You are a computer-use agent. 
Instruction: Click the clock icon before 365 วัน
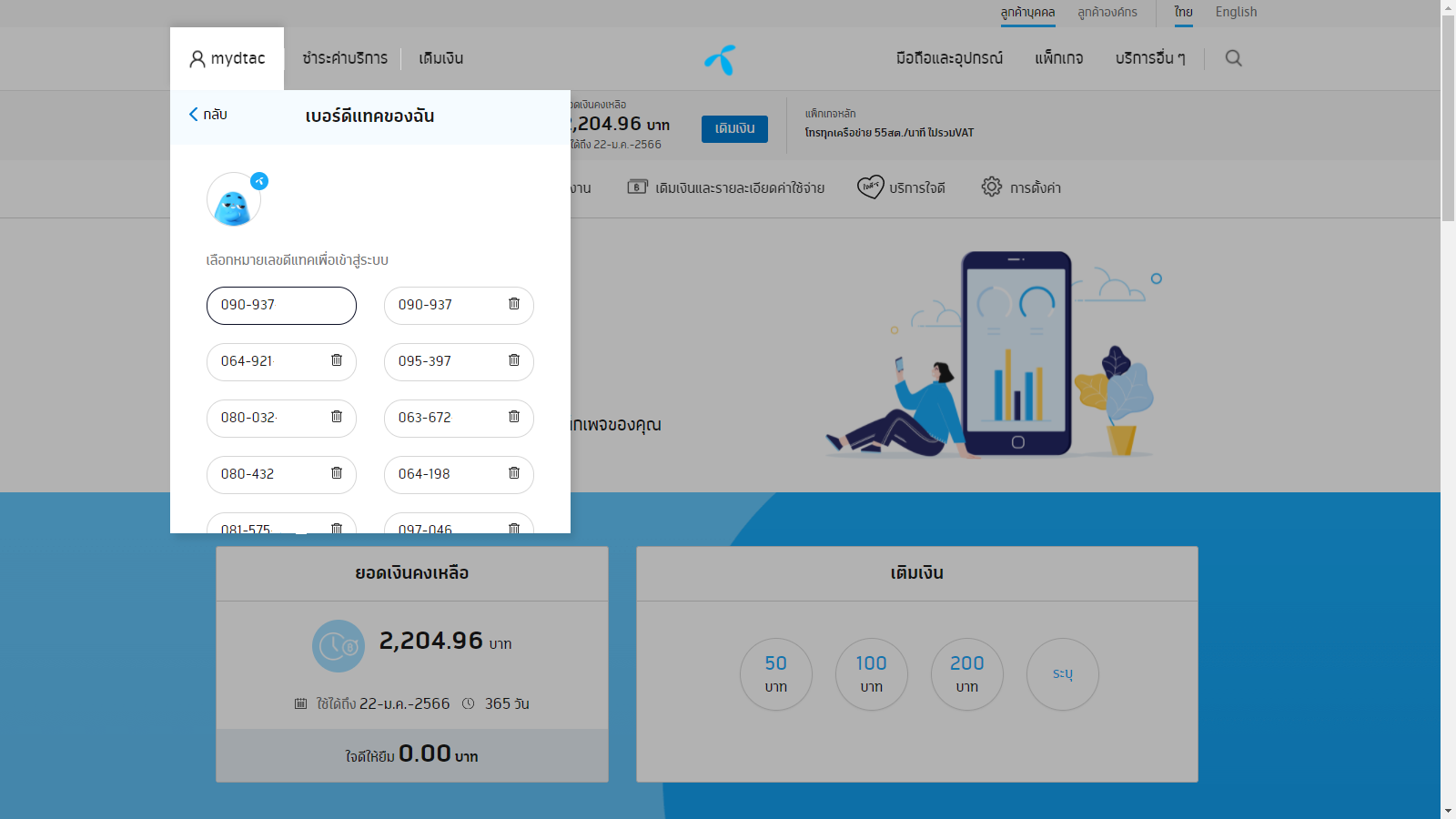(468, 703)
